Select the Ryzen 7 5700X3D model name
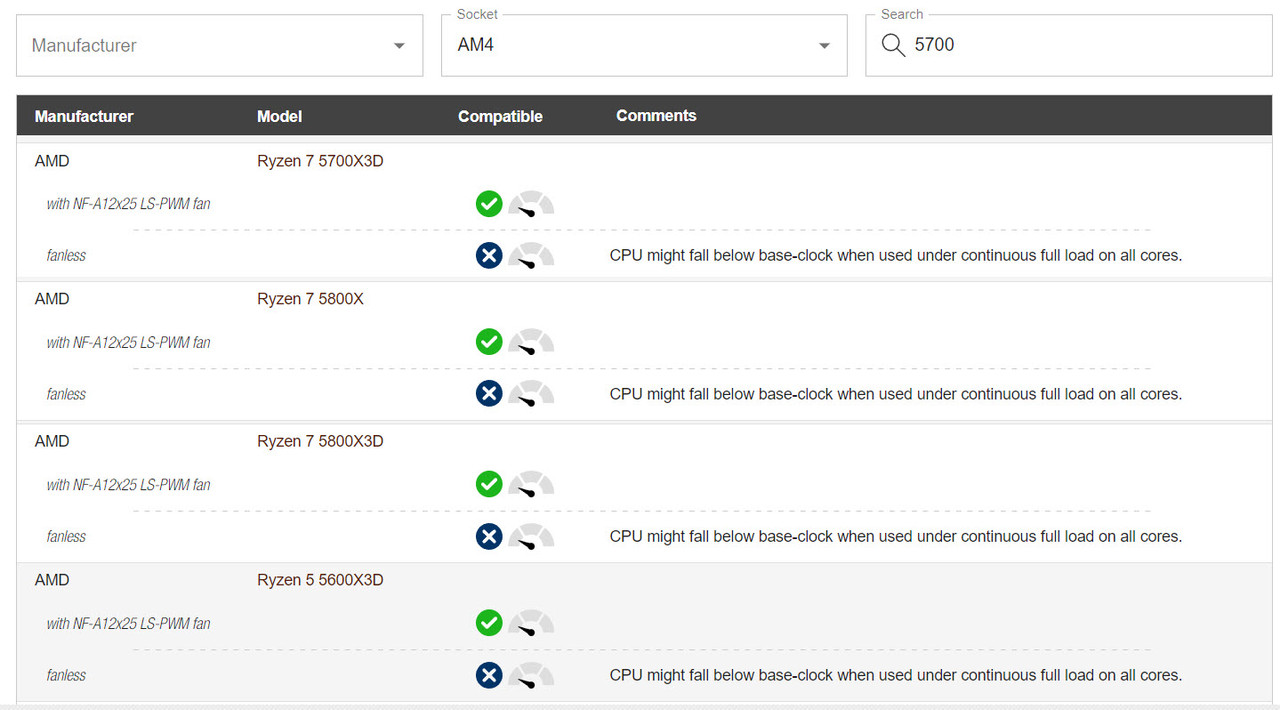 coord(320,161)
